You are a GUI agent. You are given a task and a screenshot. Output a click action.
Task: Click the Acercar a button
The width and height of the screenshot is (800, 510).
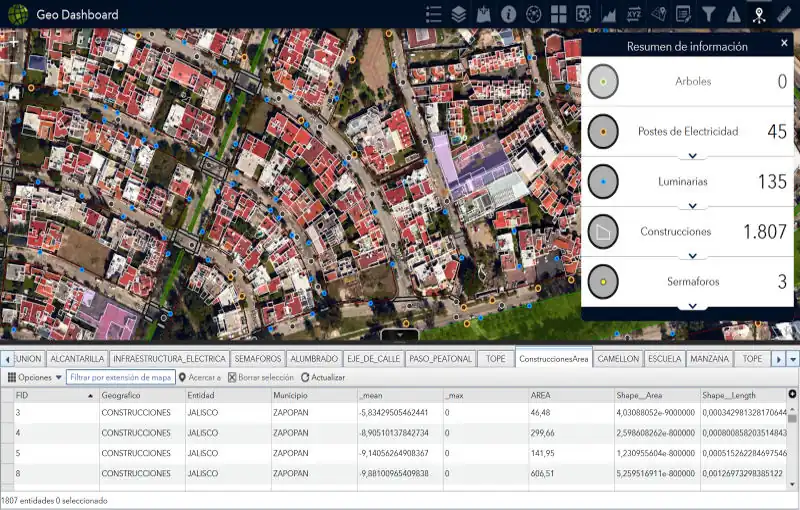200,377
